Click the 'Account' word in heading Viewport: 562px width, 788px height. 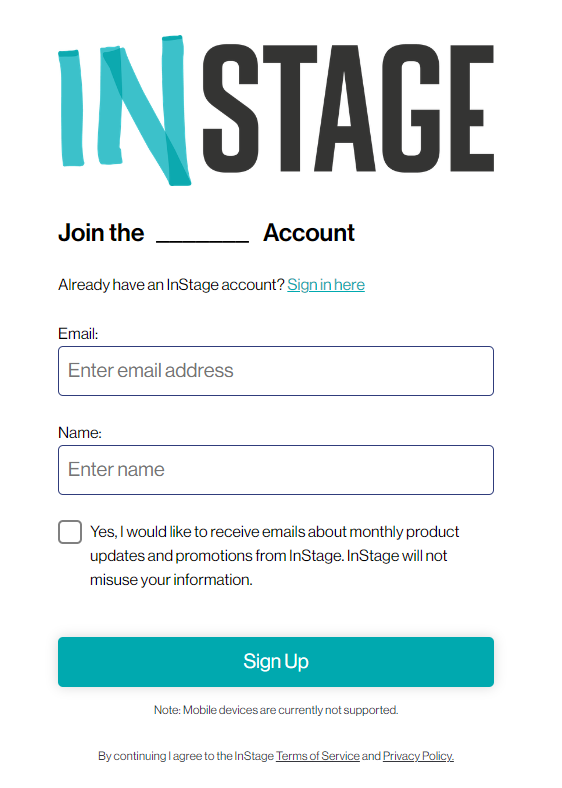309,233
